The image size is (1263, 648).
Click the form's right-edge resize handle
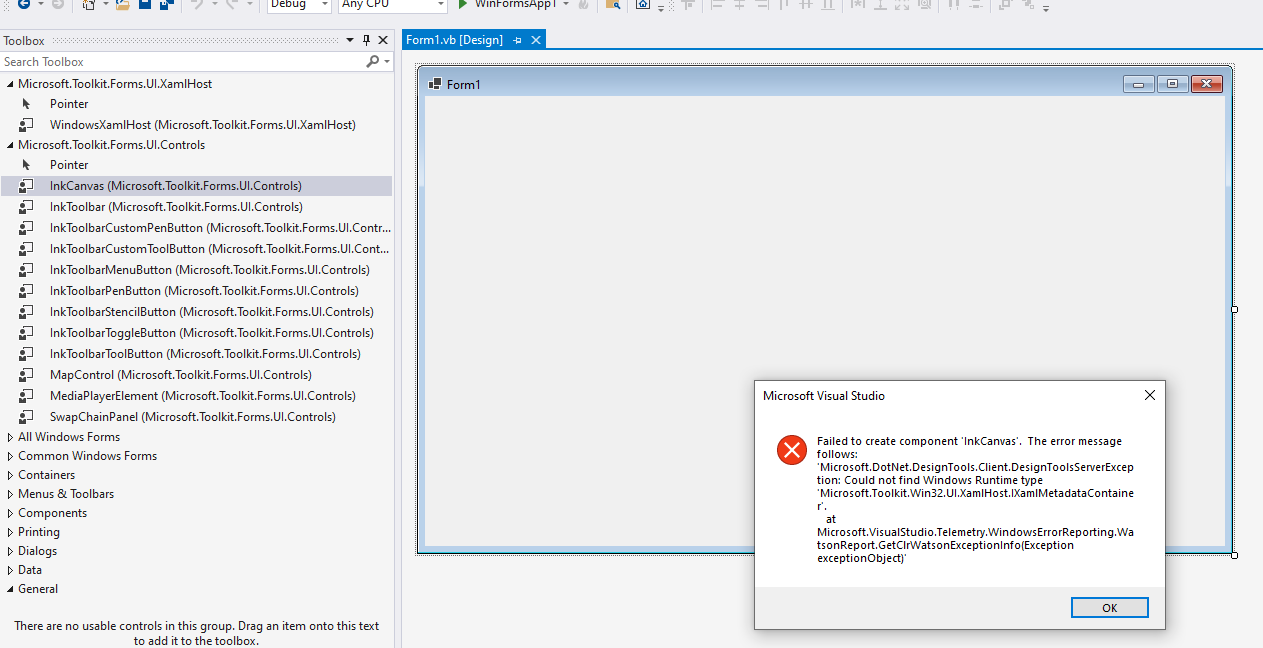(1234, 310)
